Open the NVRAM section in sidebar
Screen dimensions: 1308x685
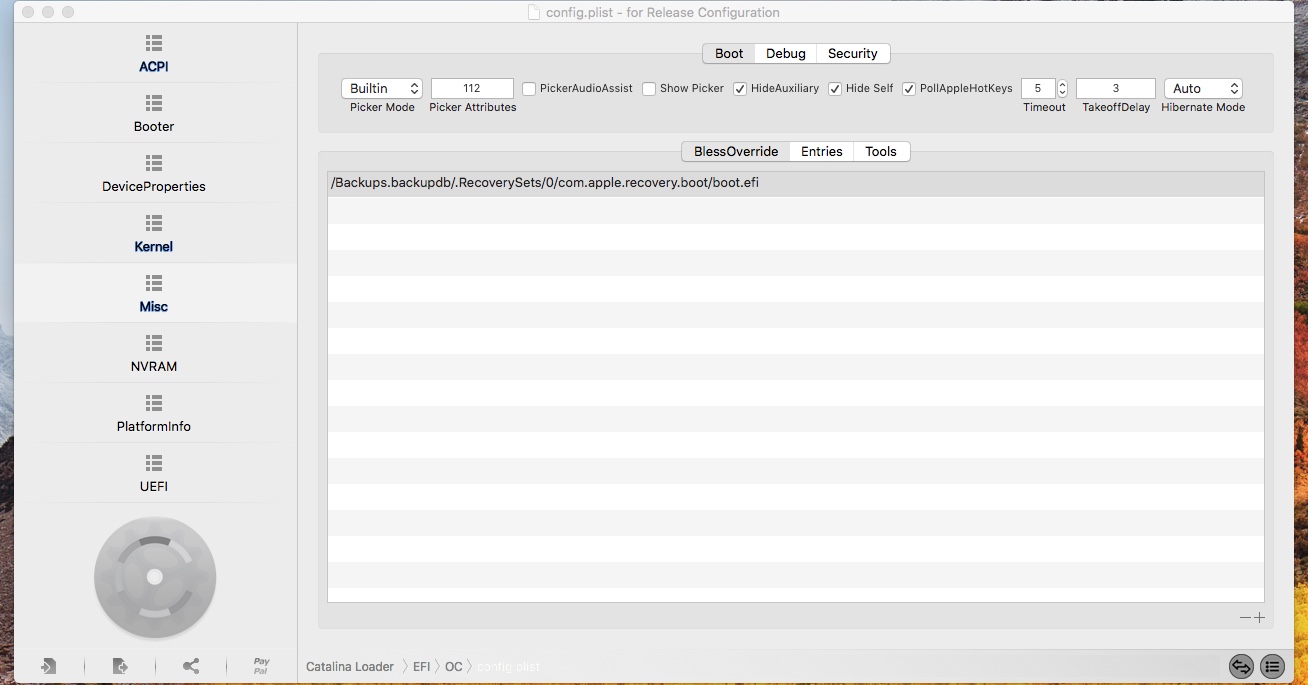pos(154,354)
